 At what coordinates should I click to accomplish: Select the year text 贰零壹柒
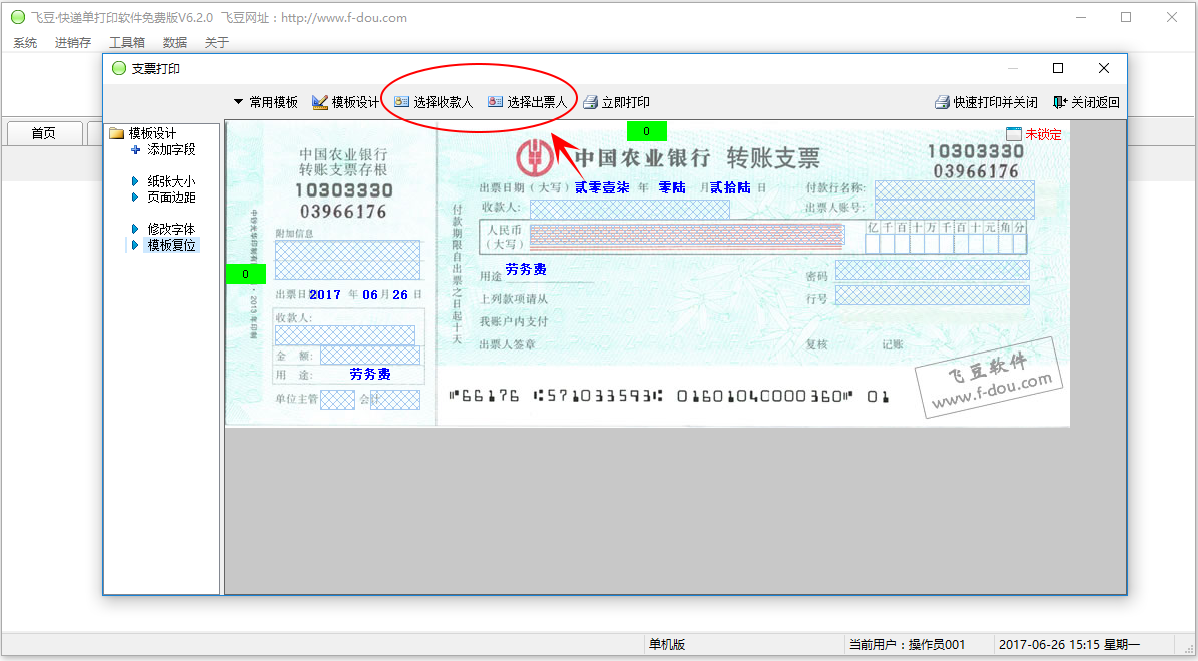(x=602, y=187)
